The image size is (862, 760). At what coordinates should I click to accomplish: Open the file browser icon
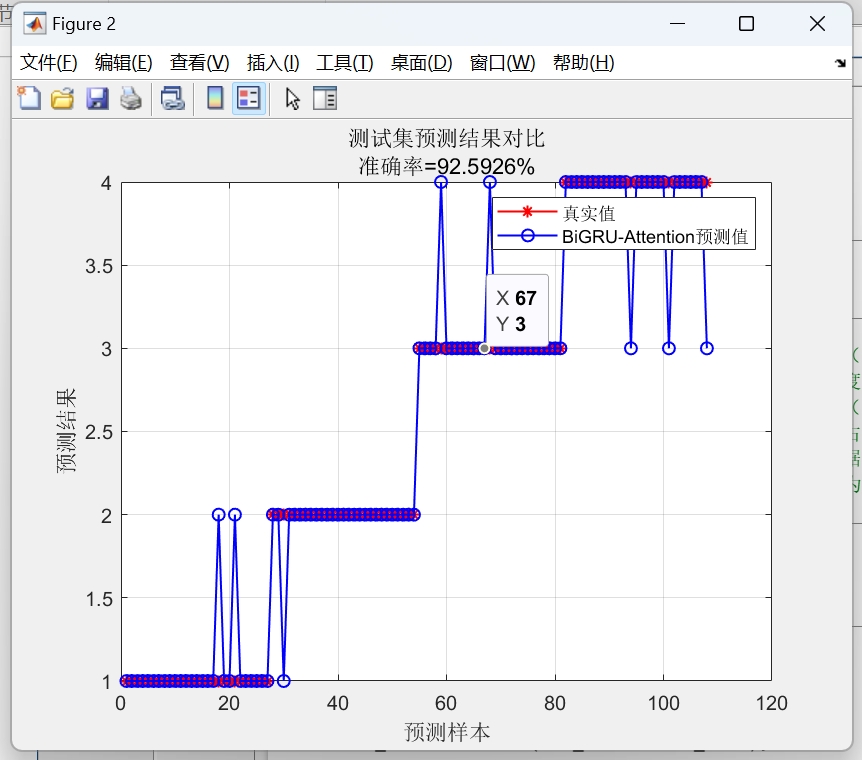tap(62, 98)
